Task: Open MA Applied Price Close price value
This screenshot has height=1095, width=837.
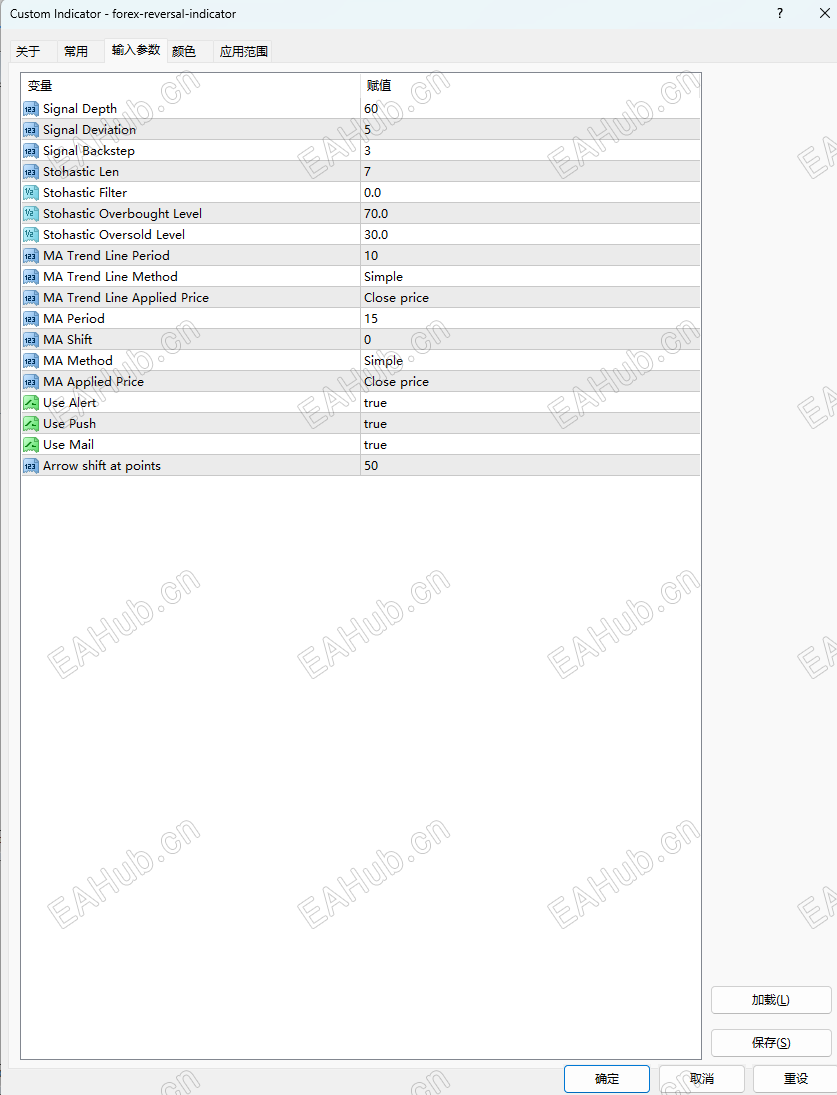Action: [x=531, y=381]
